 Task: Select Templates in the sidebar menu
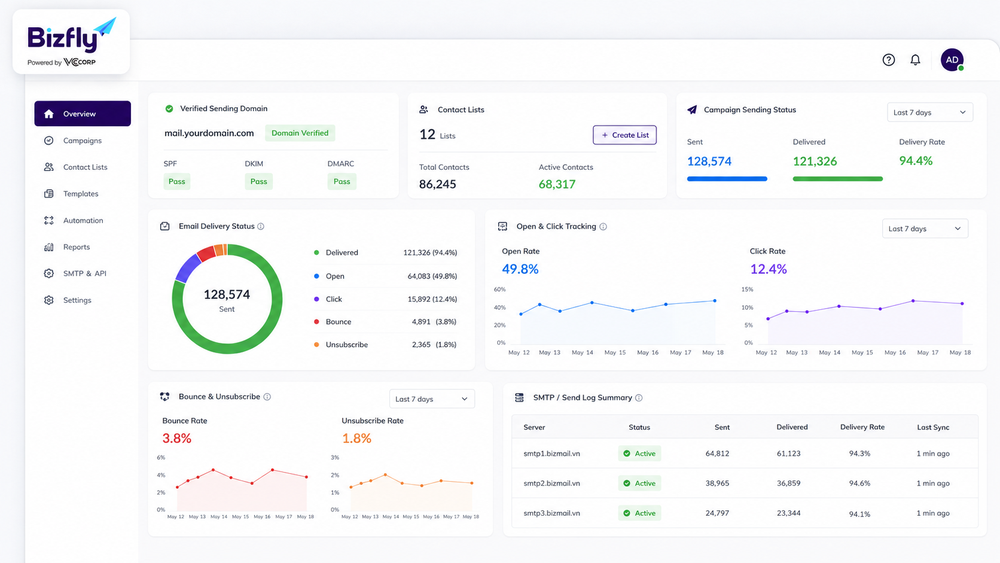(x=82, y=194)
